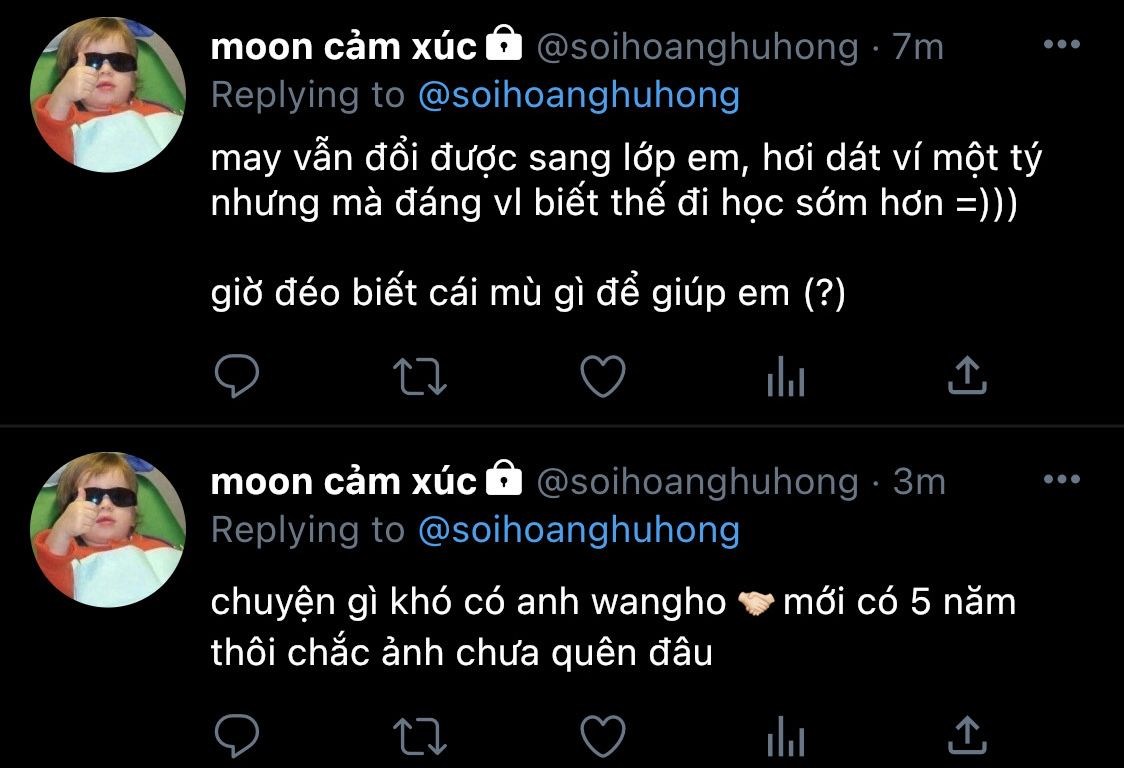Screen dimensions: 1124x768
Task: Open the 3m timestamp of second tweet
Action: [x=919, y=482]
